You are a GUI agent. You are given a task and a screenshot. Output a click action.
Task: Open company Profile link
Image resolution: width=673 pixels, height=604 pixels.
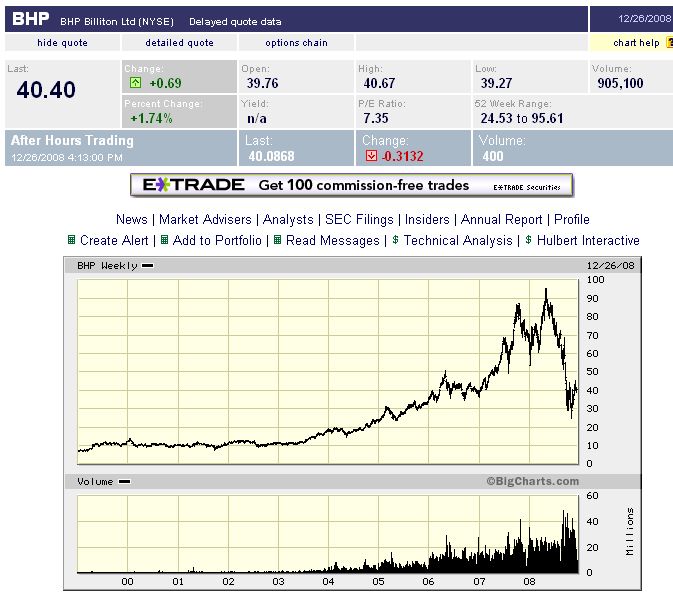[x=572, y=219]
